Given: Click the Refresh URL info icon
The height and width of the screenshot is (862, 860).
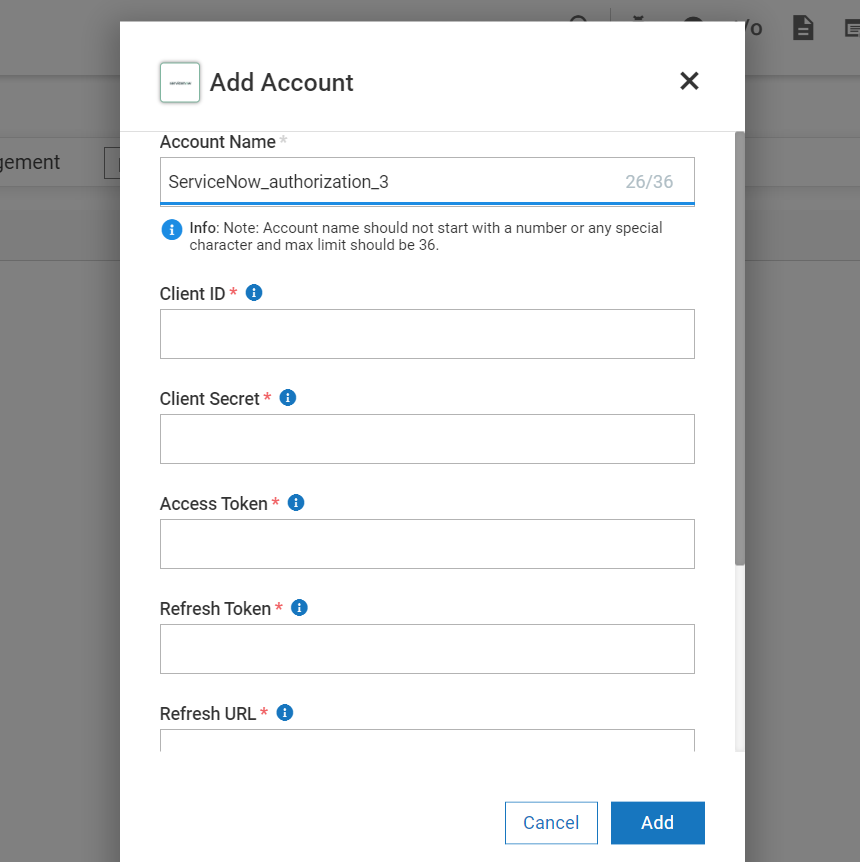Looking at the screenshot, I should point(284,712).
